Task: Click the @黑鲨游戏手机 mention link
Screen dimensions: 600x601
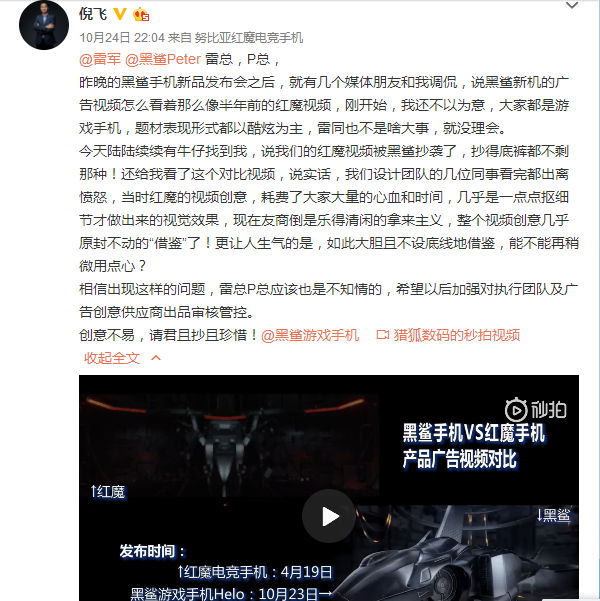Action: (x=310, y=335)
